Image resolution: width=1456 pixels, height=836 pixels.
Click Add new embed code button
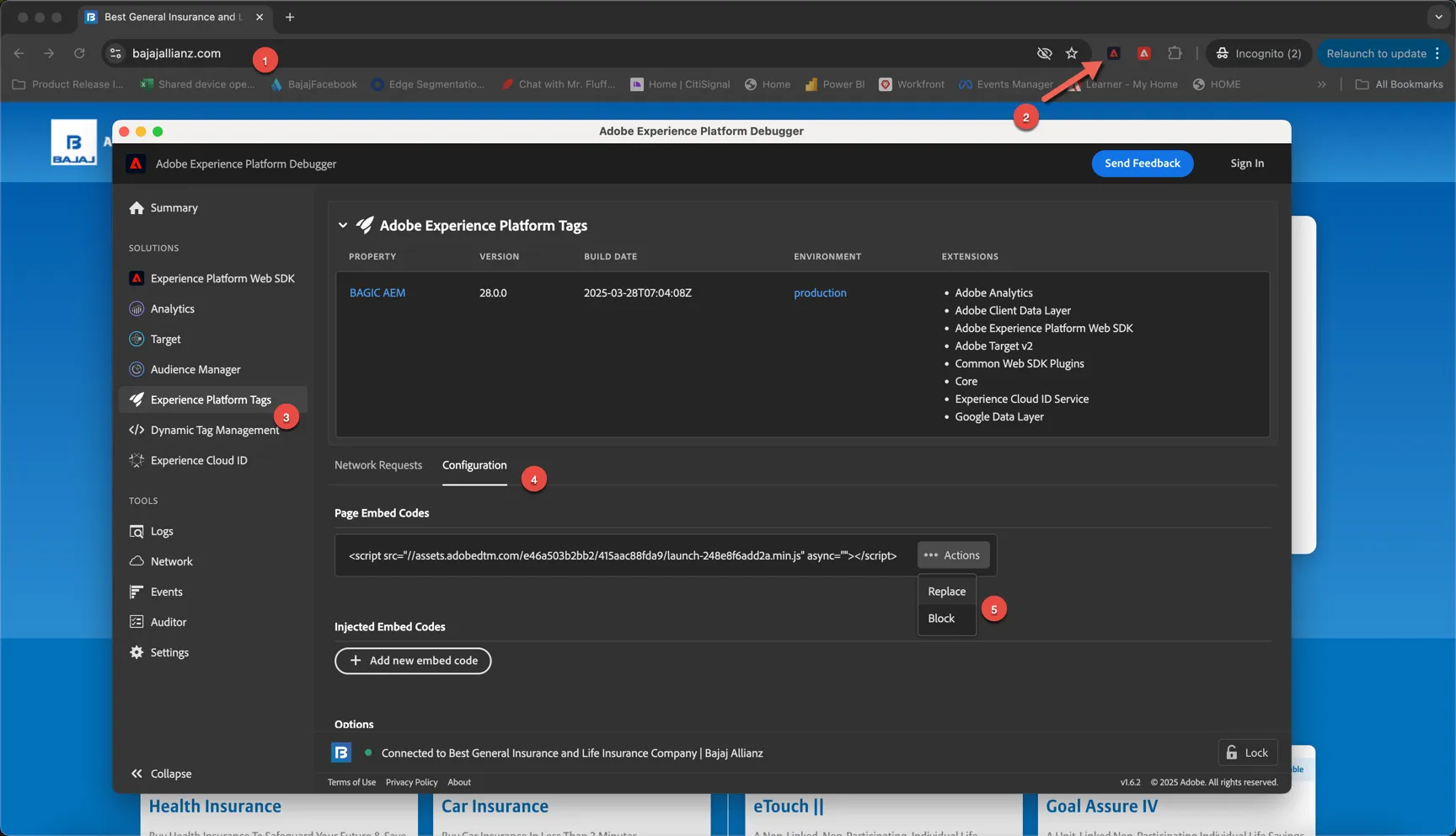tap(413, 661)
